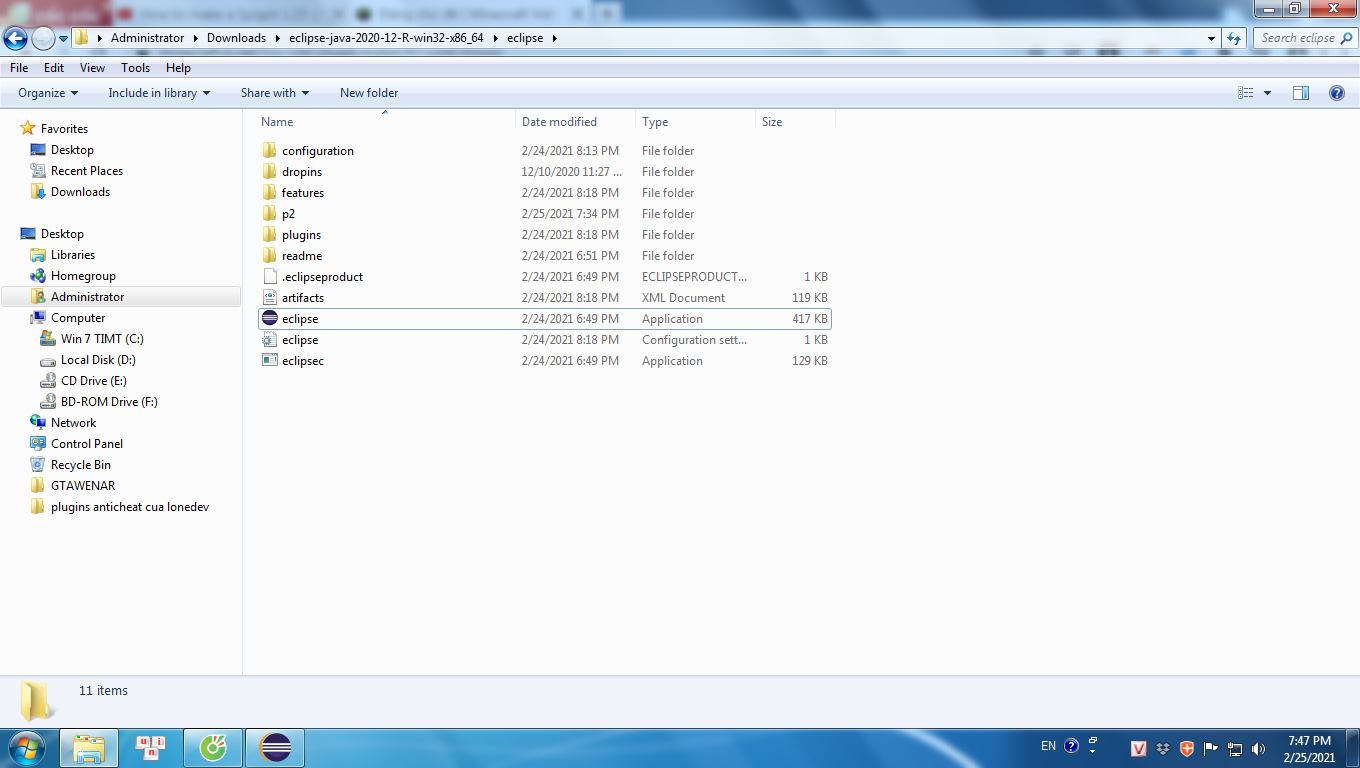Select Administrator in the address breadcrumb
This screenshot has width=1360, height=768.
tap(147, 38)
